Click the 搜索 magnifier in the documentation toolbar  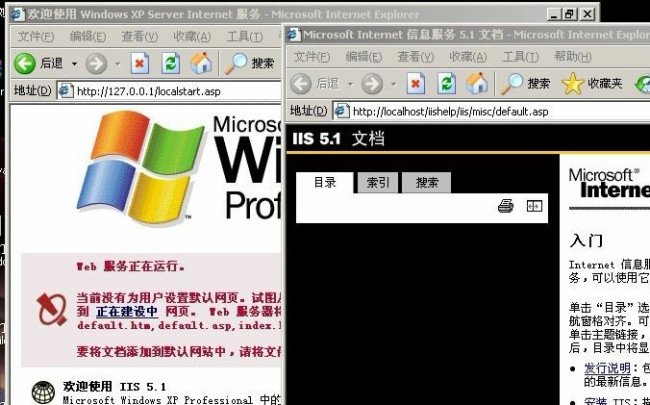click(x=513, y=83)
